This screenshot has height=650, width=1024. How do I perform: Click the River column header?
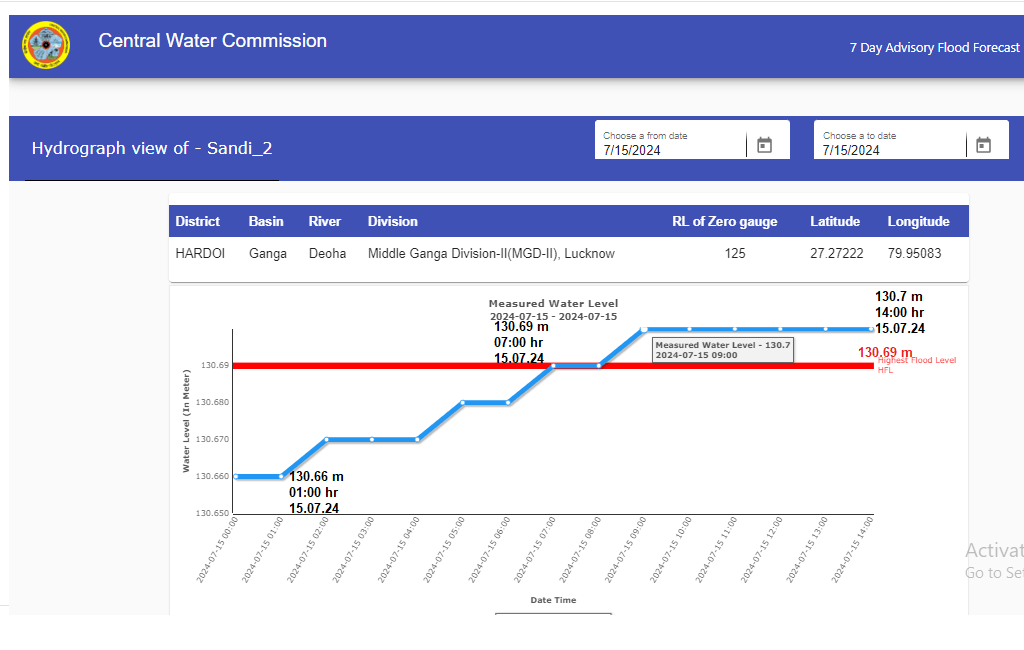[x=325, y=221]
